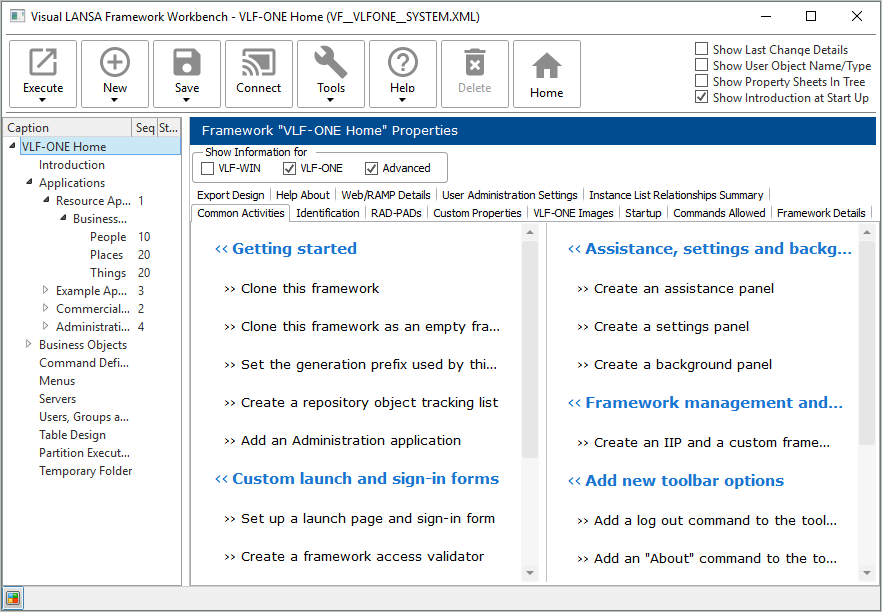Go to Home via house icon
This screenshot has height=612, width=882.
[x=547, y=66]
